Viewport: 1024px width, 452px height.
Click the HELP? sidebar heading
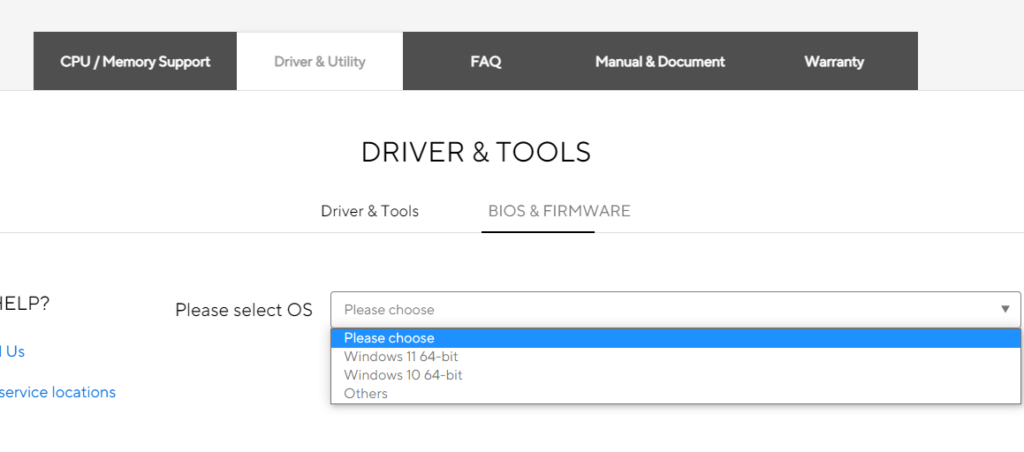(23, 304)
